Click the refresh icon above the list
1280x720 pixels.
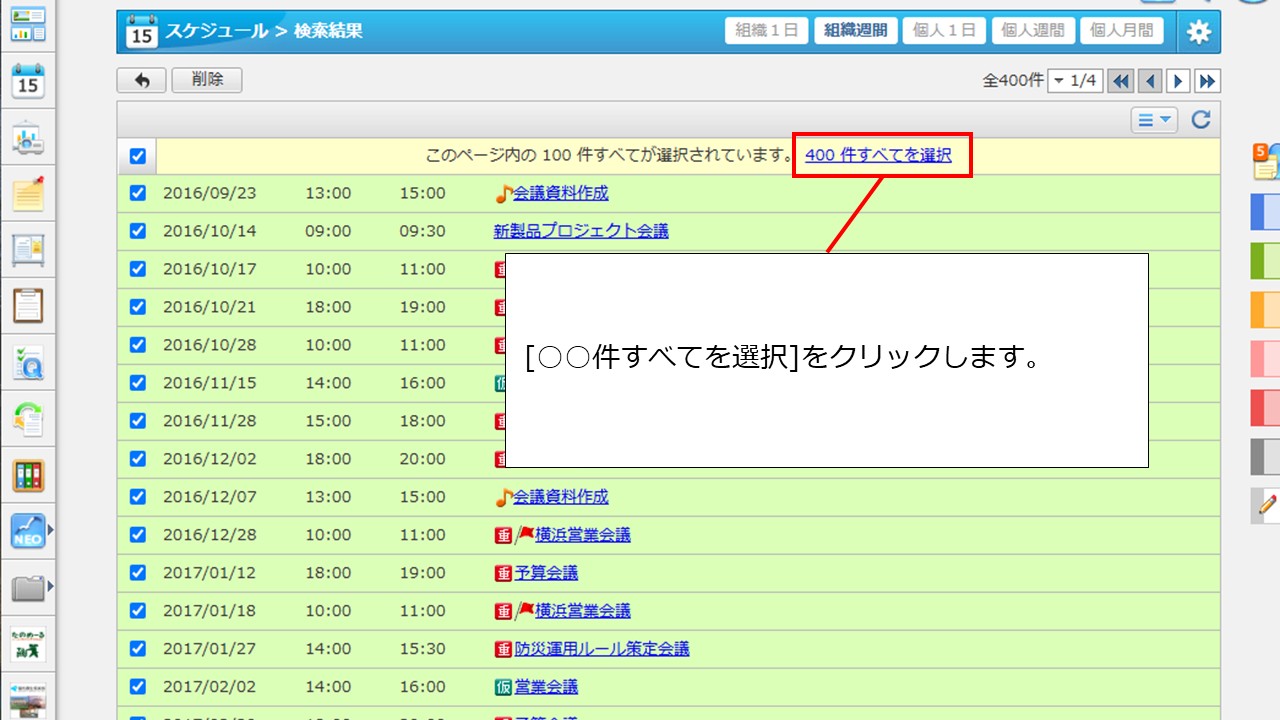(x=1201, y=120)
